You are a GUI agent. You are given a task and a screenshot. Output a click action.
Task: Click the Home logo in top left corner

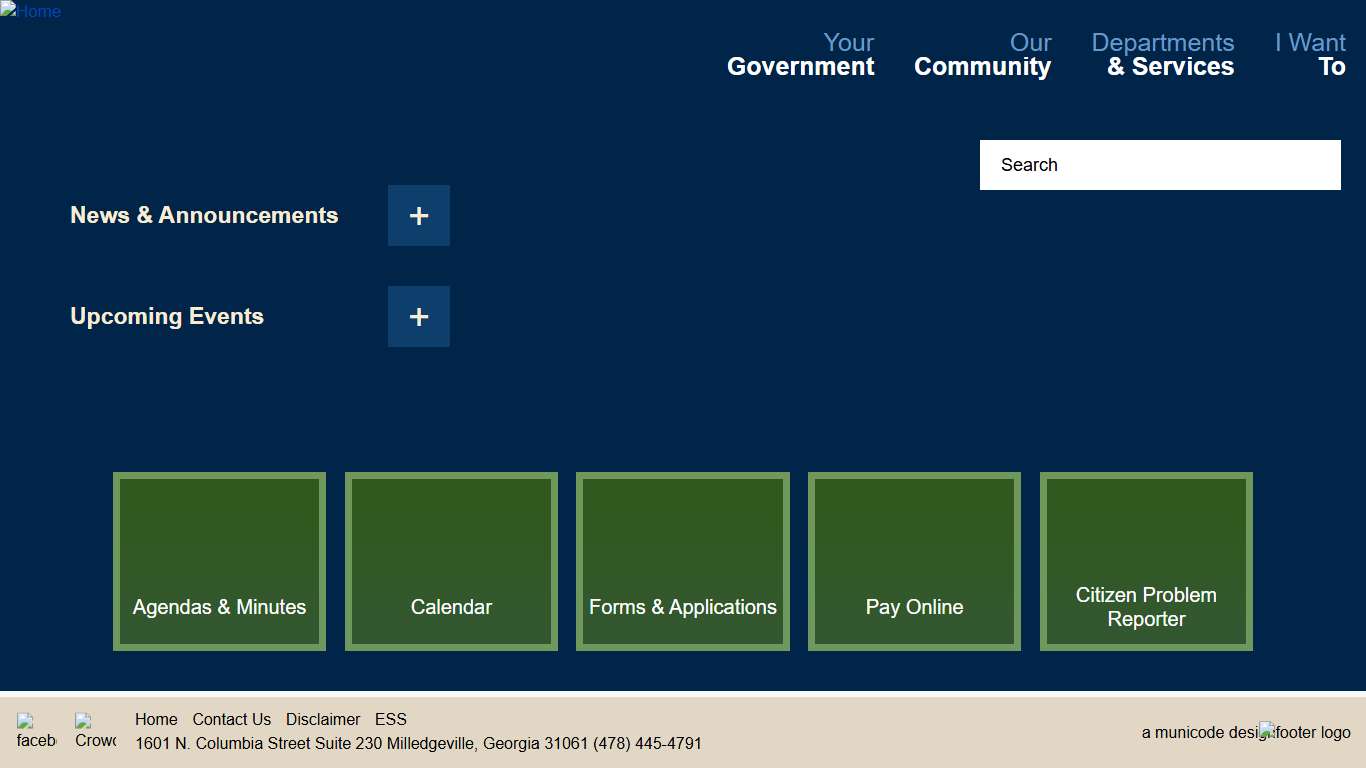[31, 12]
